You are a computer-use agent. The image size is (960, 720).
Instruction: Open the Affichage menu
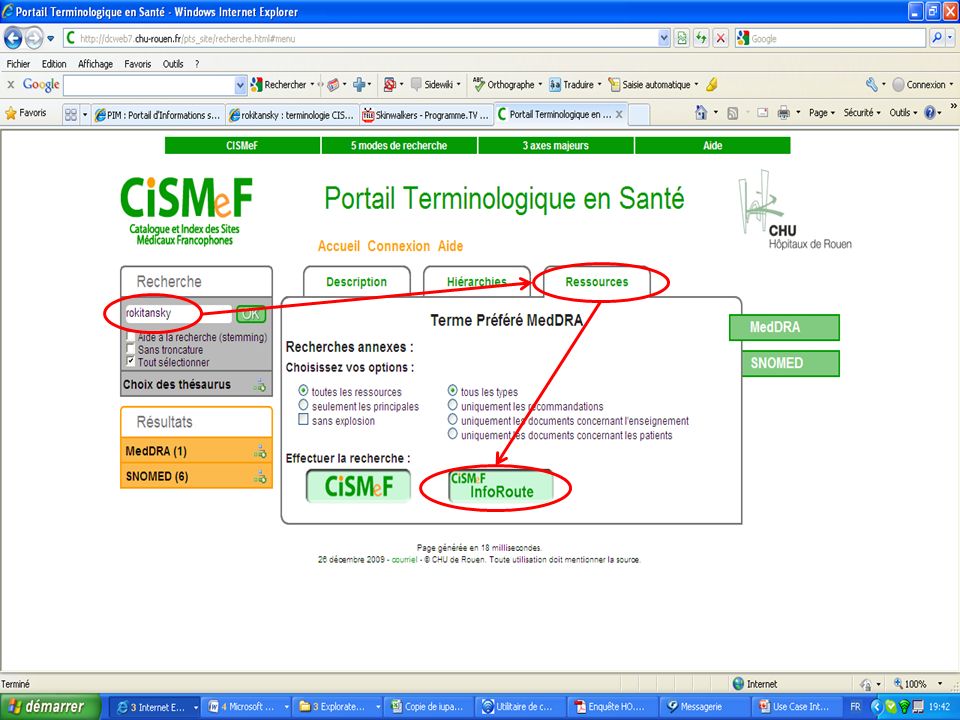pyautogui.click(x=95, y=64)
